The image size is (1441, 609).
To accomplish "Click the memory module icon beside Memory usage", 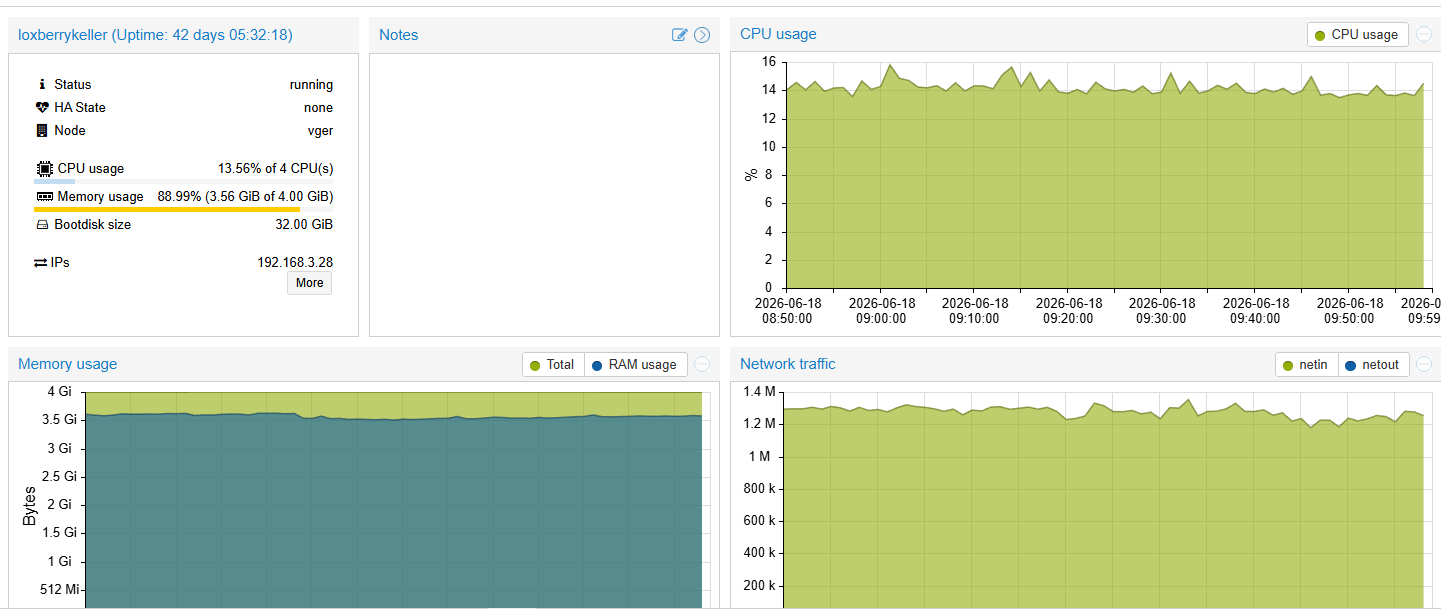I will 44,197.
